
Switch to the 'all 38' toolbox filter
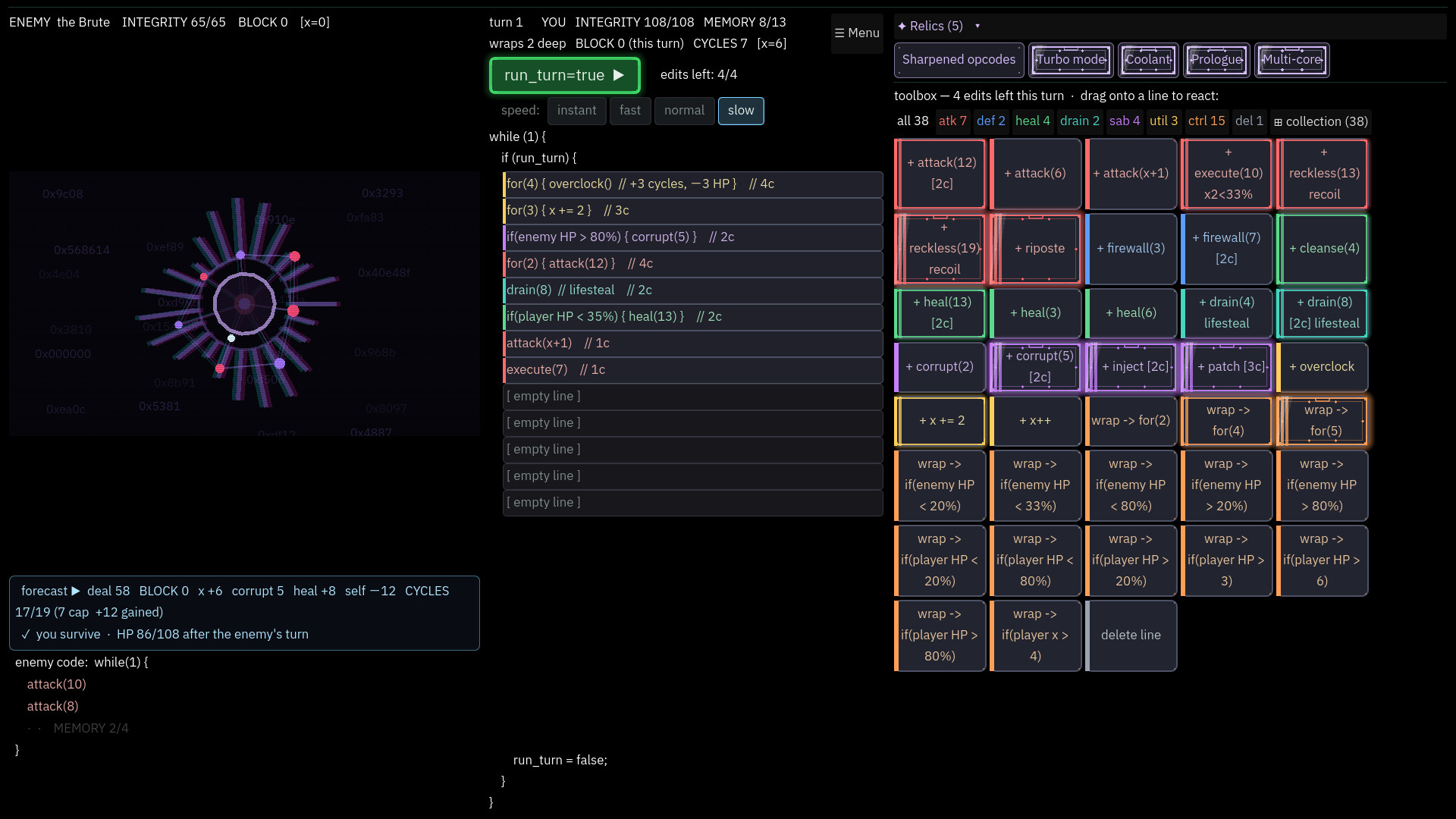[x=913, y=121]
